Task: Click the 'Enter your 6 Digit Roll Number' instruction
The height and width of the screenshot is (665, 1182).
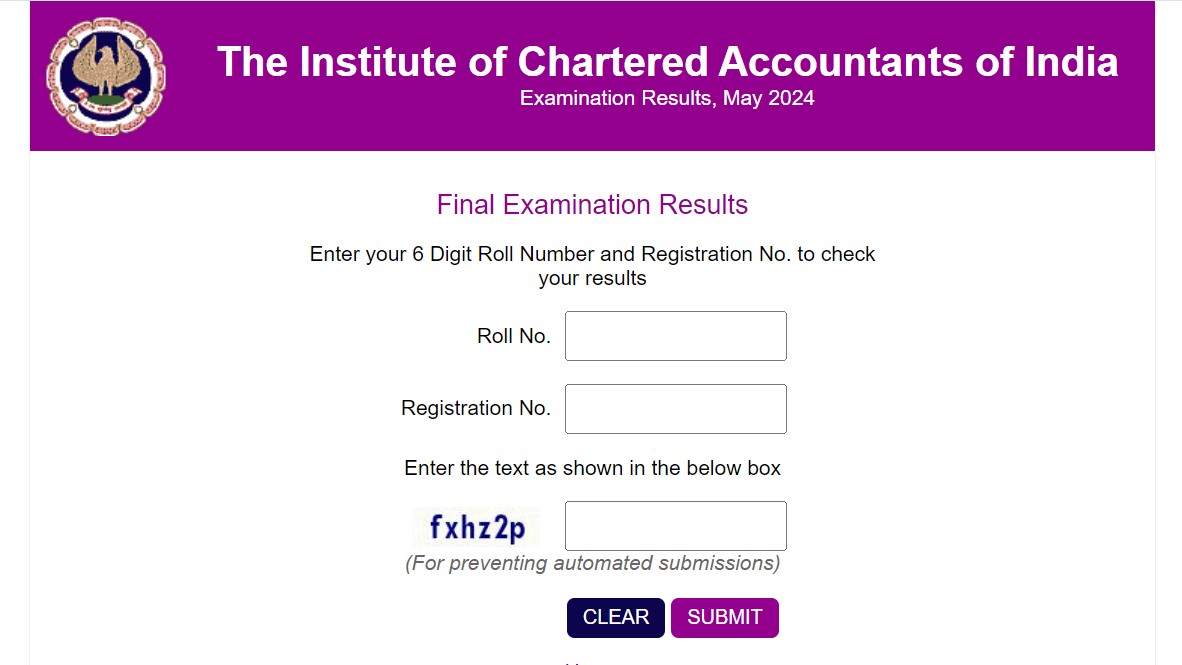Action: (x=592, y=254)
